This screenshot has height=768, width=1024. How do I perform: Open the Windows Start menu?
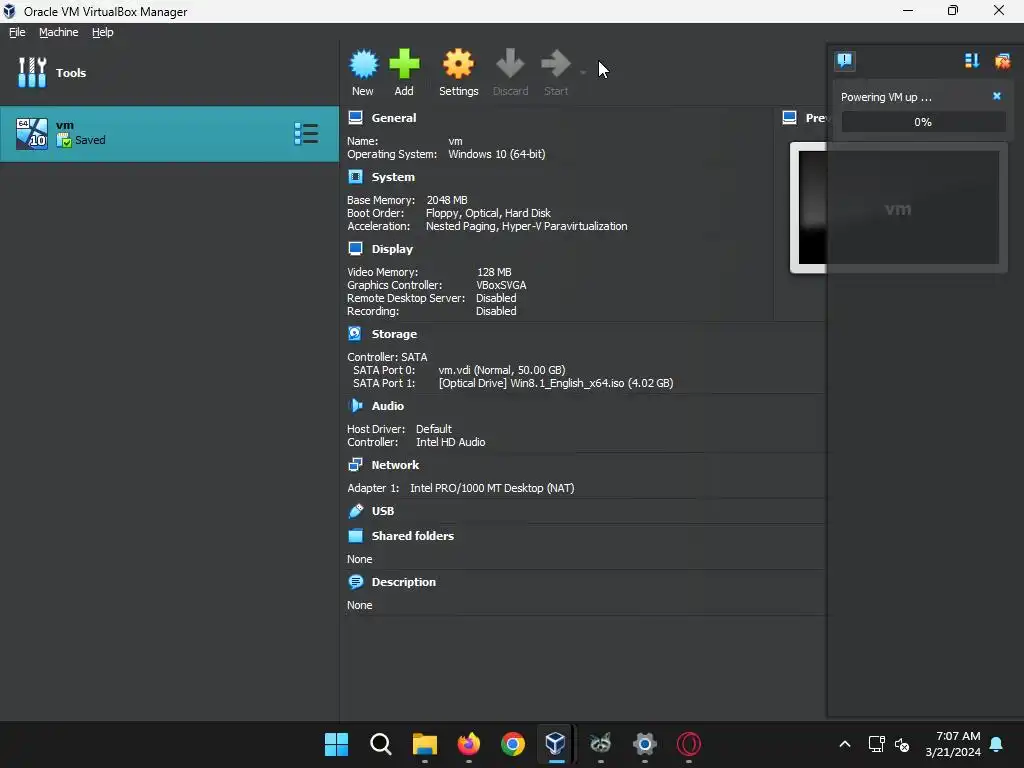336,744
